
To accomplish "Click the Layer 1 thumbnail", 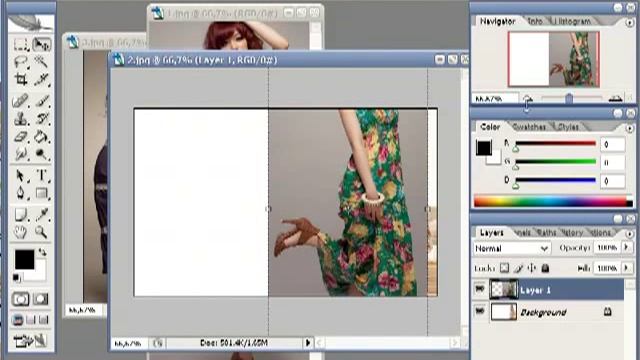I will [504, 289].
